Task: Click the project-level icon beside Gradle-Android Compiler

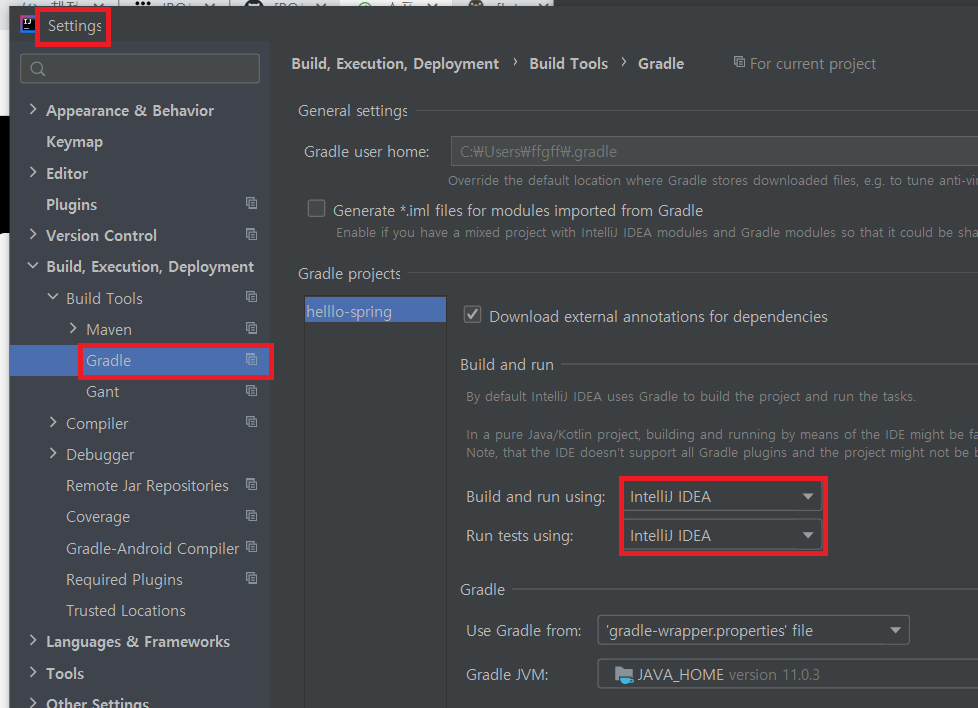Action: click(251, 546)
